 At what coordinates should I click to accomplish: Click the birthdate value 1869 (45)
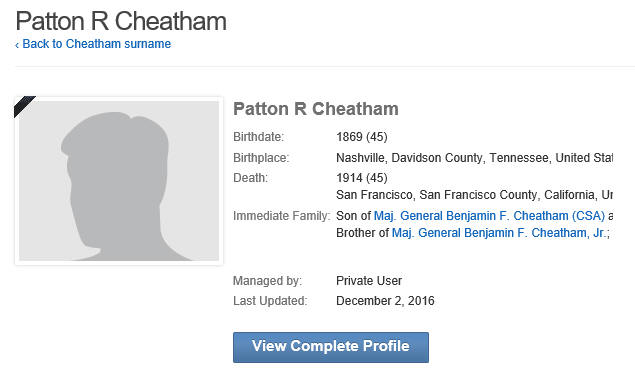pos(362,137)
